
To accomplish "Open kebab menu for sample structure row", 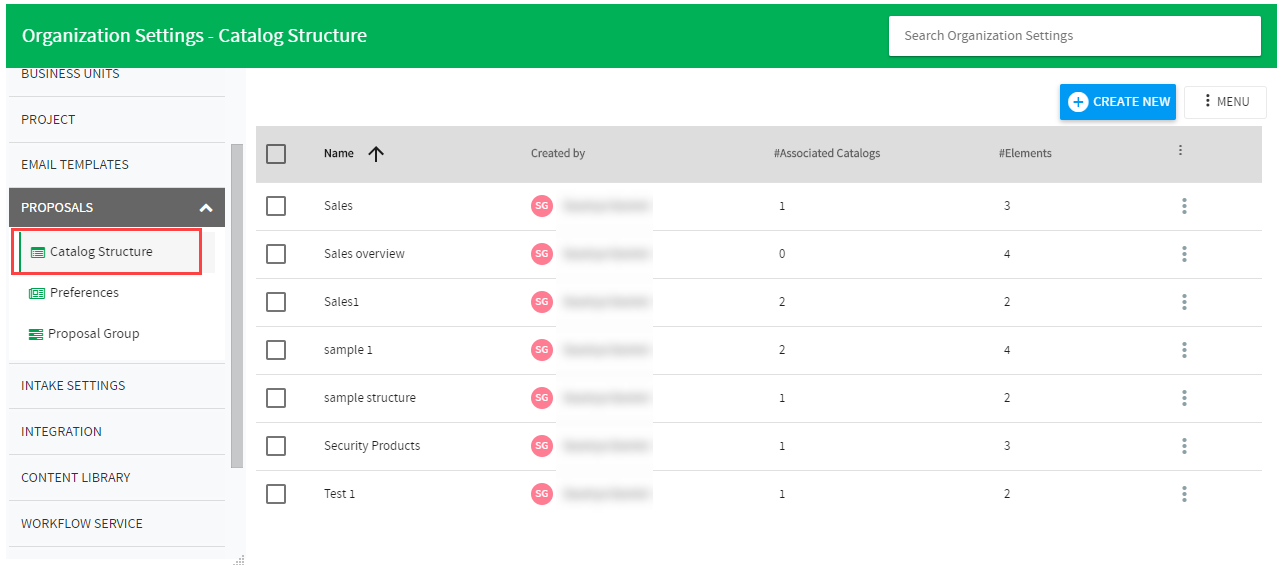I will tap(1184, 398).
